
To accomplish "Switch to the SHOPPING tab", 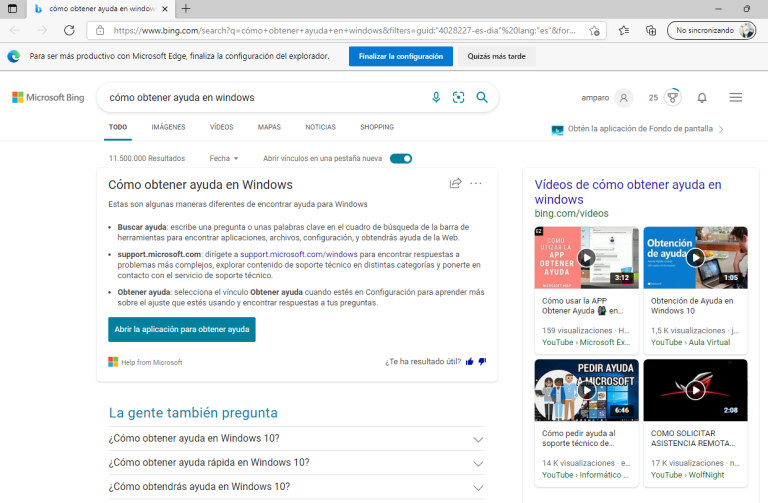I will (377, 127).
